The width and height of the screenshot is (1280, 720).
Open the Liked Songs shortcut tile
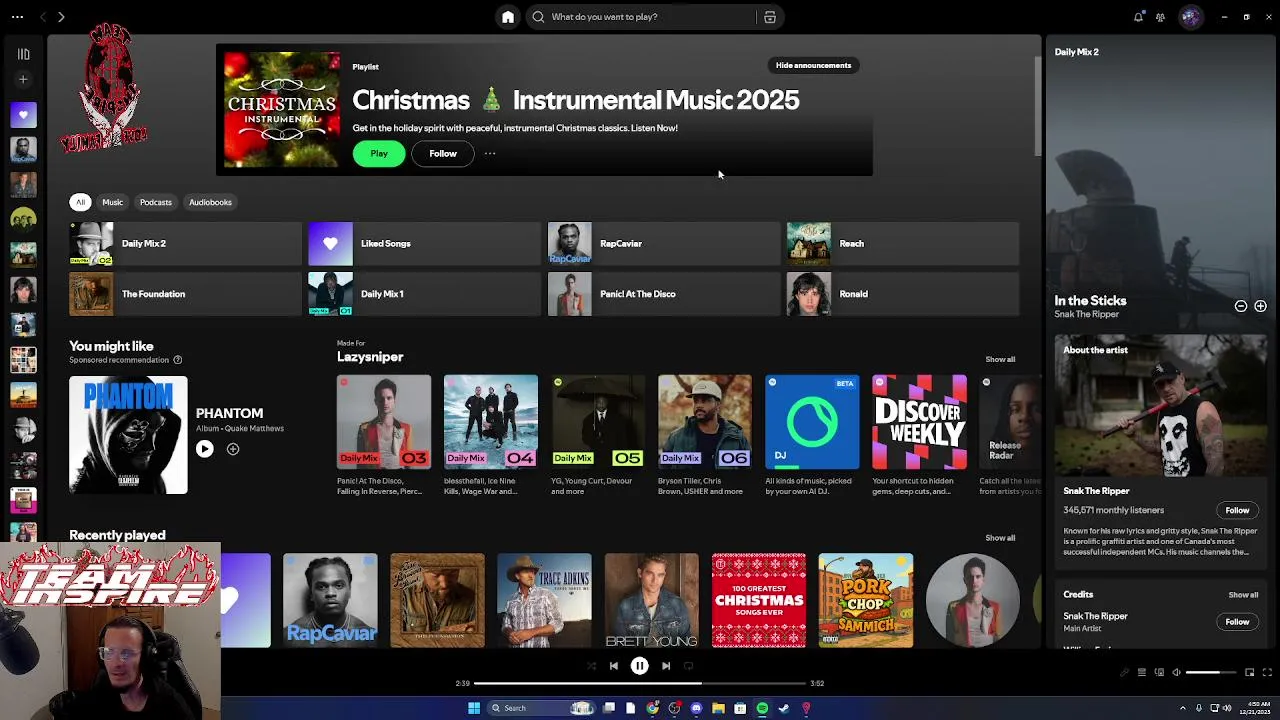click(424, 244)
